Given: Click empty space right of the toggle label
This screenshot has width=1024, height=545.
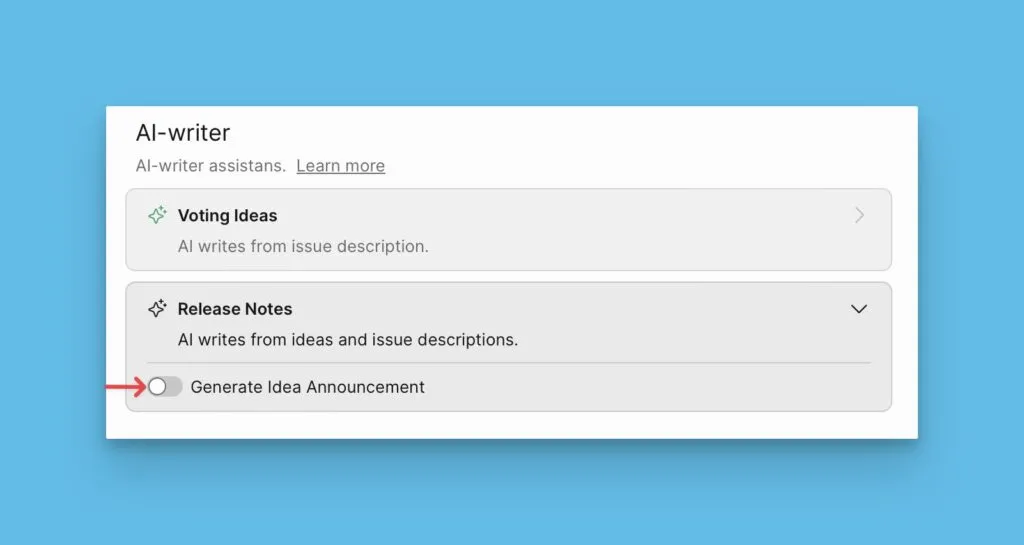Looking at the screenshot, I should pyautogui.click(x=650, y=387).
